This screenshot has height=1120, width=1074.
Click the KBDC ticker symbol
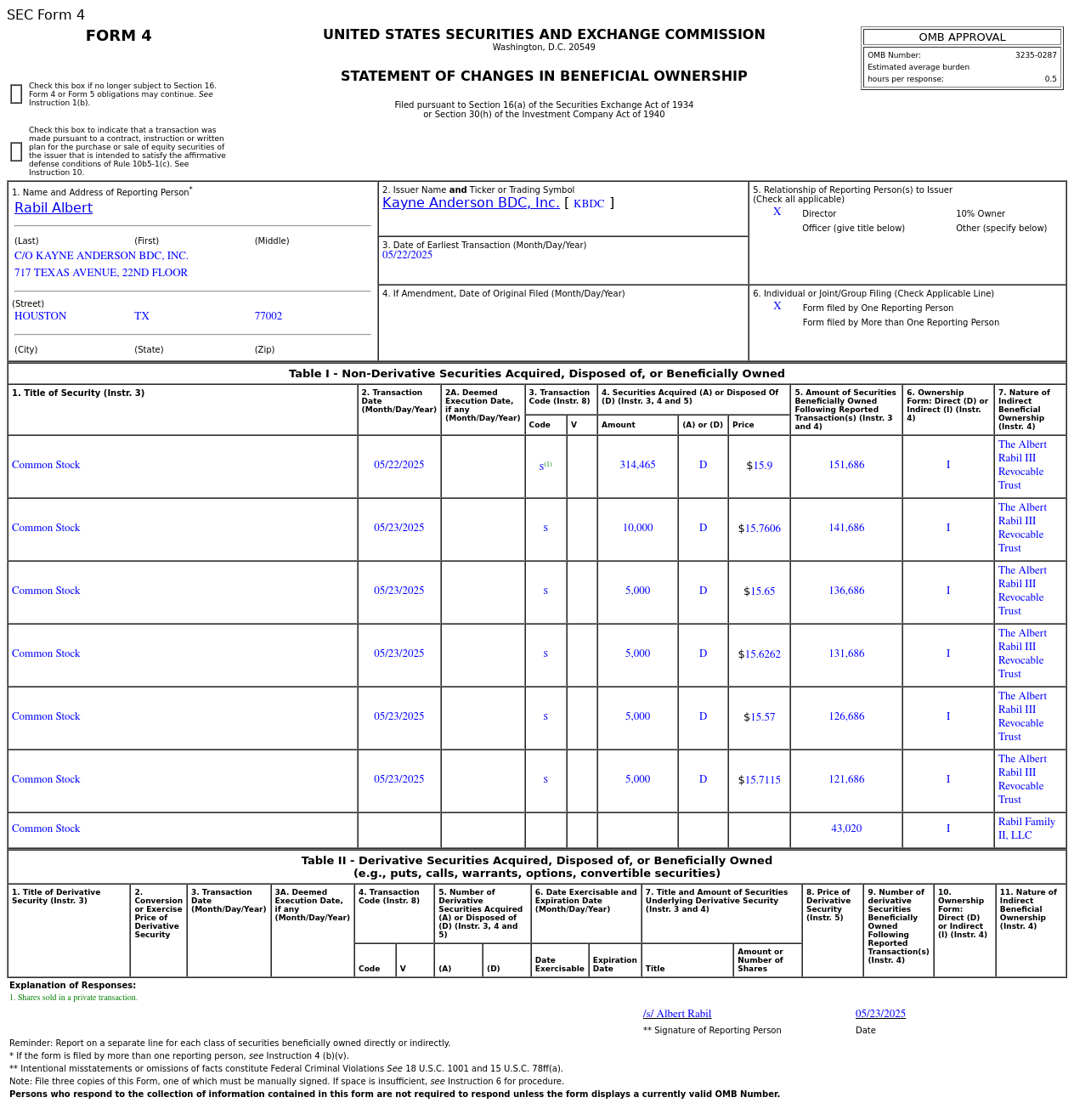click(x=589, y=204)
